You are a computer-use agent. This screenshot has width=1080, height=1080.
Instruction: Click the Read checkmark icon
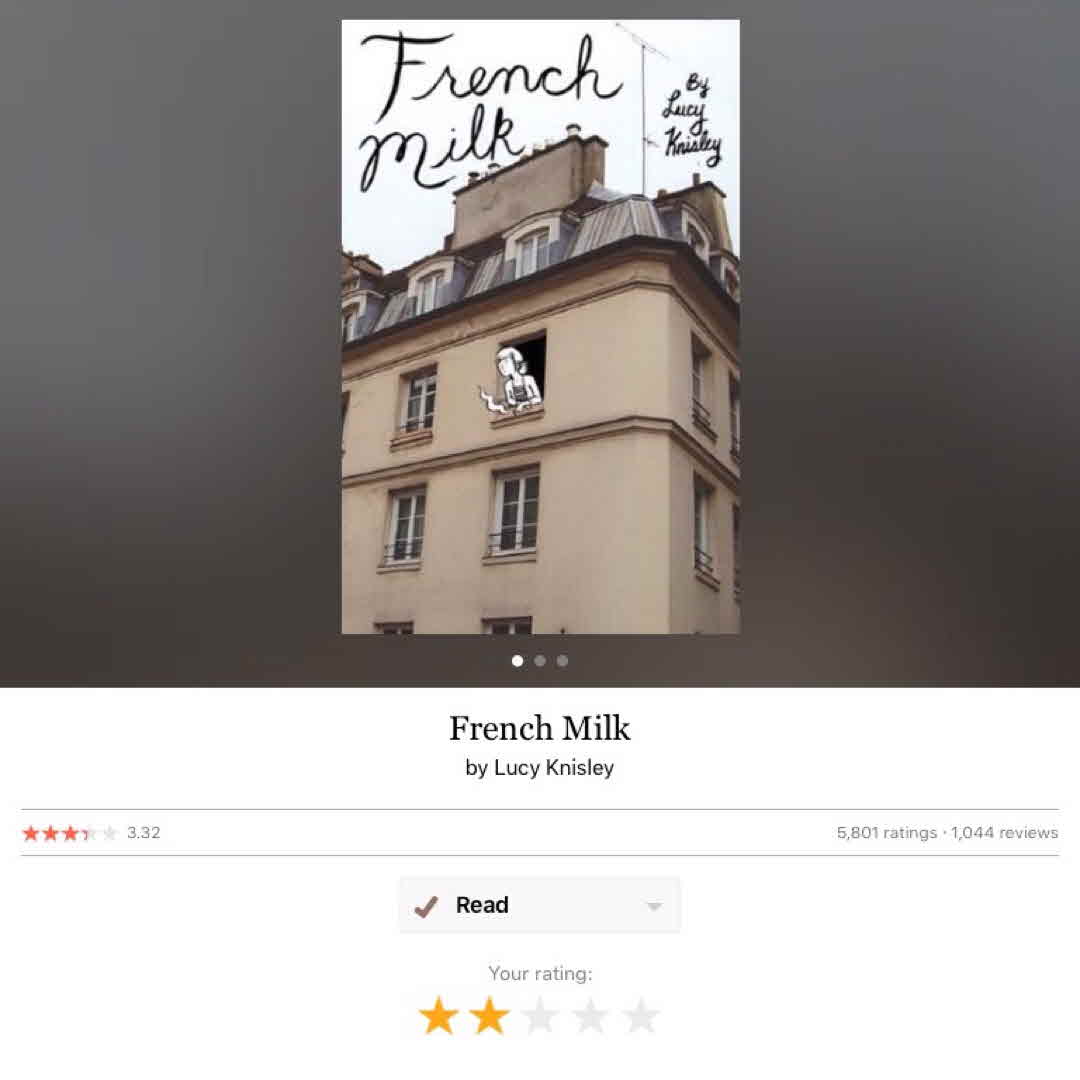pos(426,906)
